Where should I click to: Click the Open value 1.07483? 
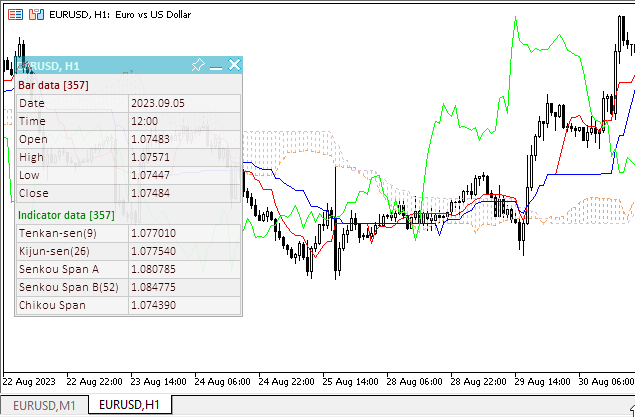tap(150, 139)
